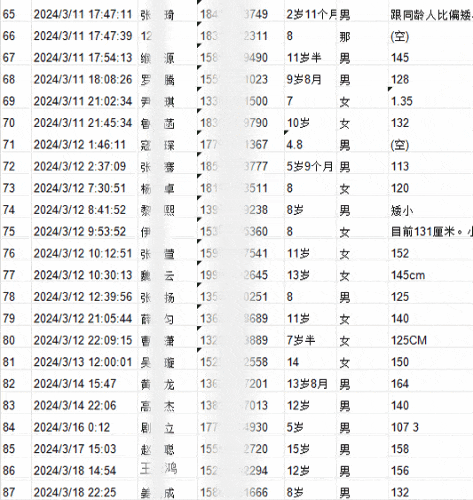Screen dimensions: 473x500
Task: Select height cell 150 in row 81
Action: click(431, 362)
